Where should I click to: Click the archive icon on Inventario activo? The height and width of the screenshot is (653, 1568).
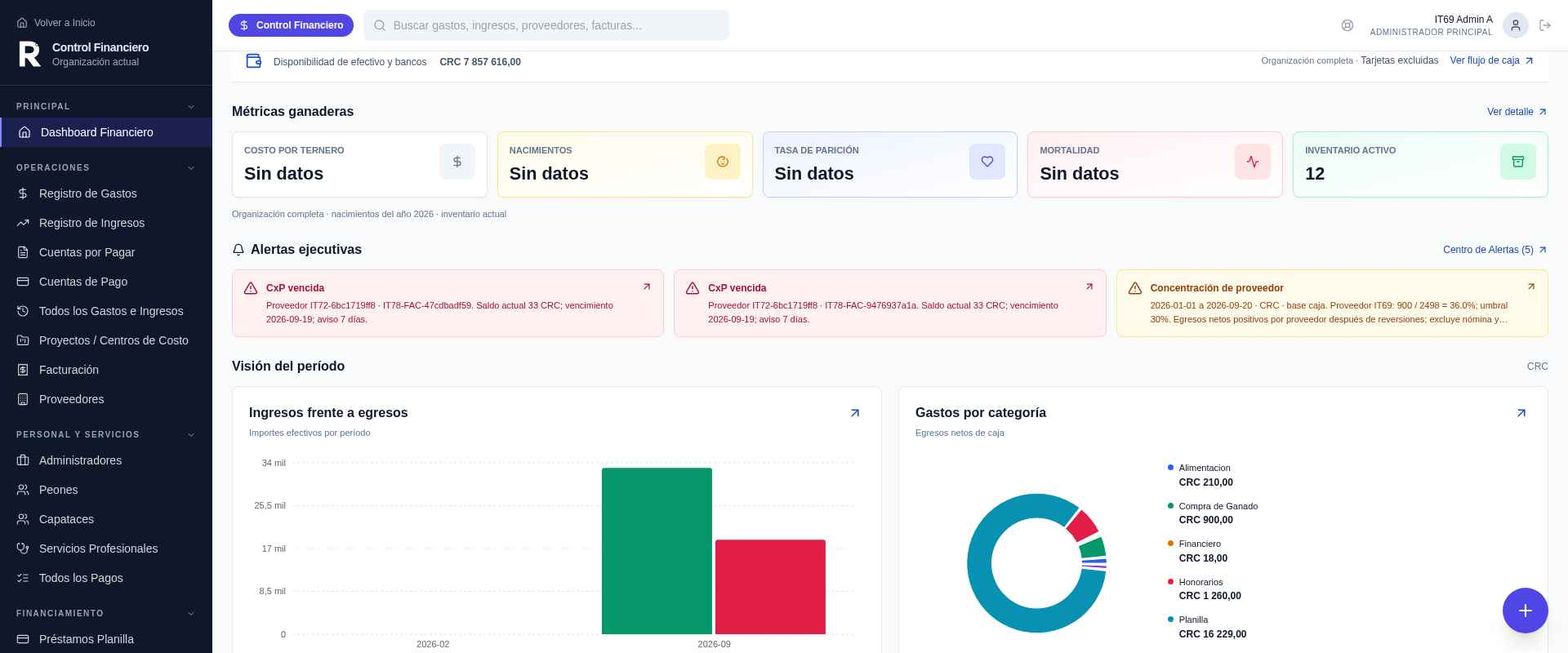click(x=1517, y=162)
